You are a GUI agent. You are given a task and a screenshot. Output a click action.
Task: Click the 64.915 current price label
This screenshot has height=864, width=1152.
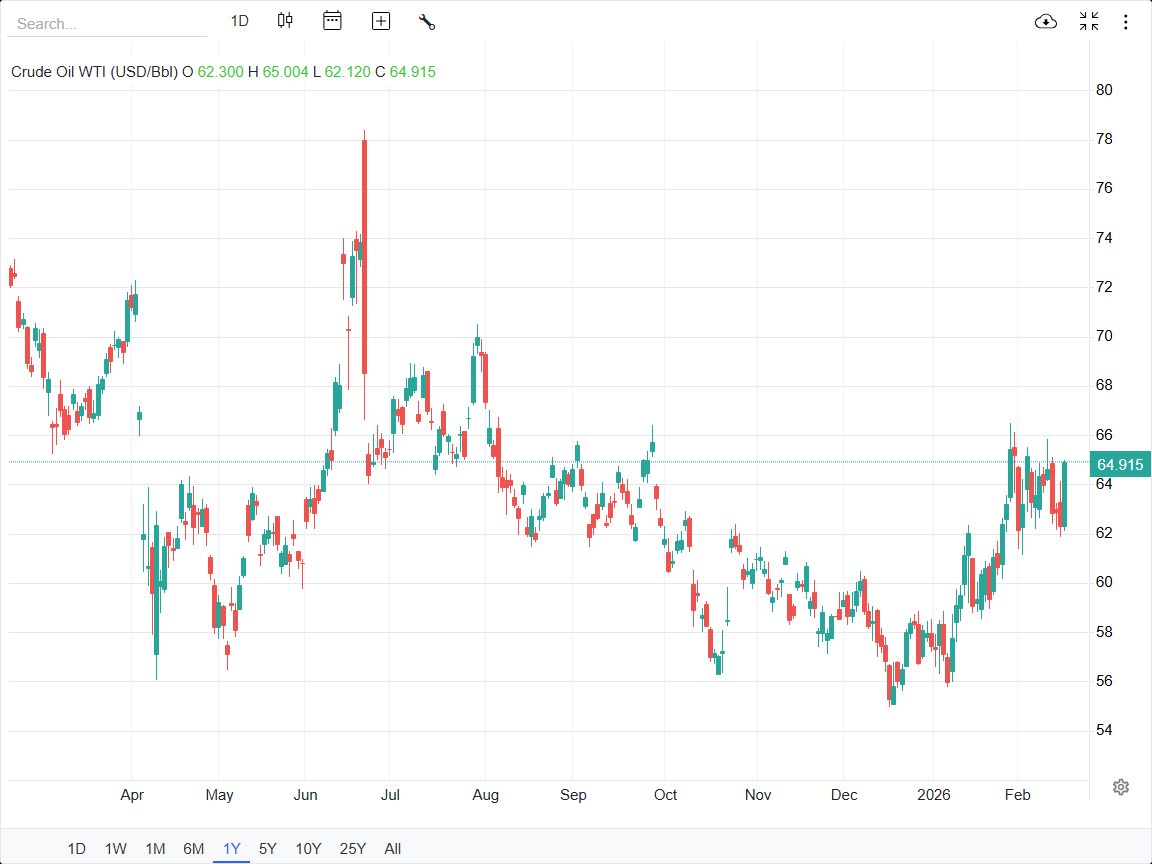1119,464
